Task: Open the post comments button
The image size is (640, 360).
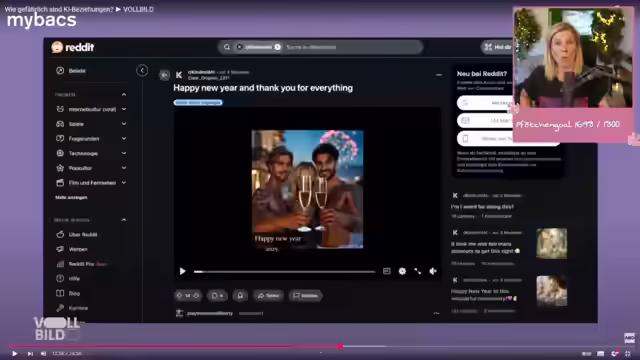Action: click(217, 296)
